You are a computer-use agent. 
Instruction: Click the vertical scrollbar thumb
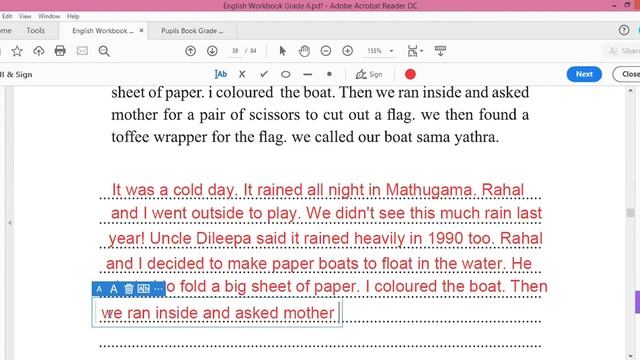(x=631, y=213)
